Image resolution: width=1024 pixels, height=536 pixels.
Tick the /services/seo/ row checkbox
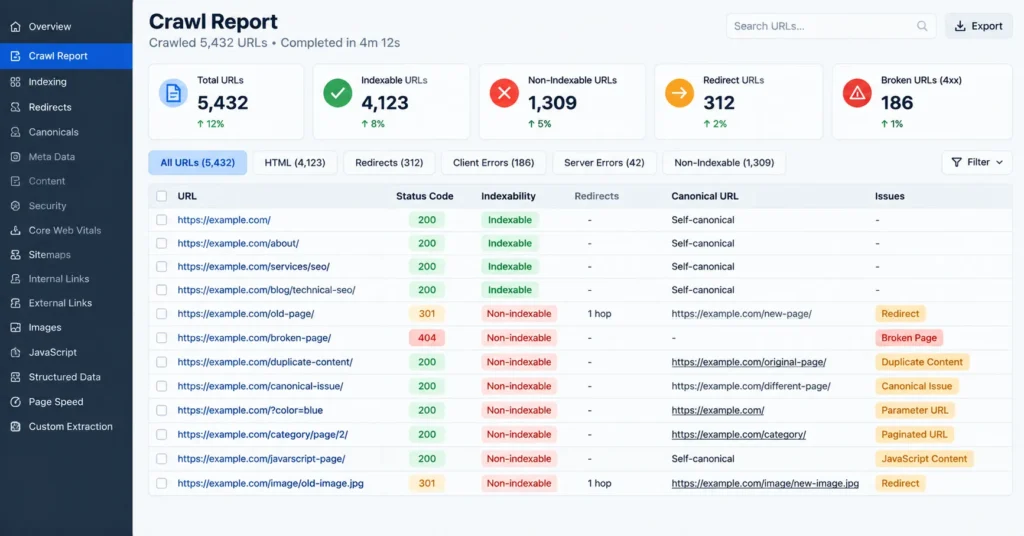point(161,266)
